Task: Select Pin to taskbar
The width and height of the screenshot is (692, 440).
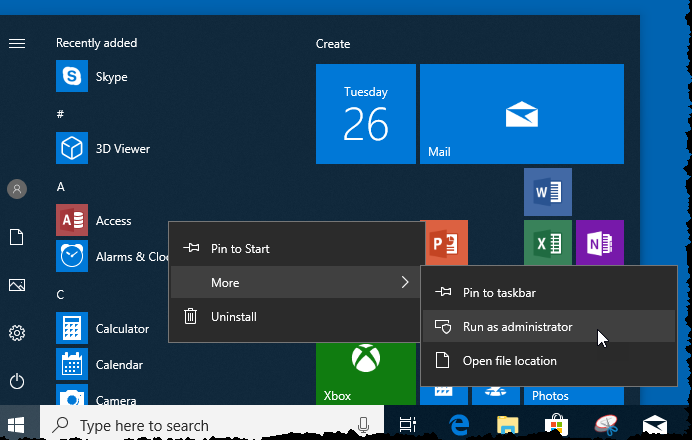Action: pyautogui.click(x=549, y=293)
